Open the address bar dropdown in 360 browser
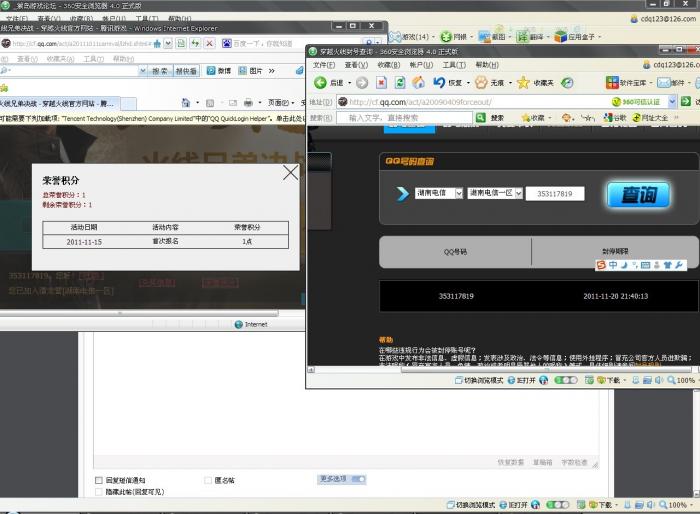This screenshot has width=700, height=514. pyautogui.click(x=672, y=102)
